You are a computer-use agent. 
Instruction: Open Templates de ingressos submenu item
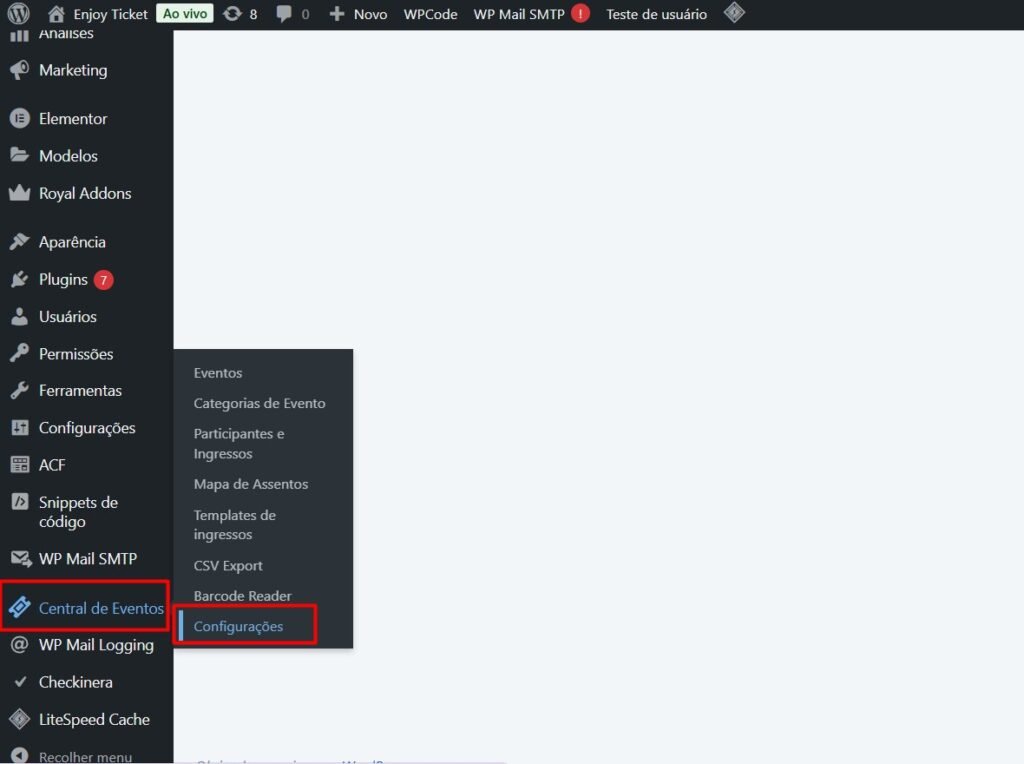(x=234, y=525)
